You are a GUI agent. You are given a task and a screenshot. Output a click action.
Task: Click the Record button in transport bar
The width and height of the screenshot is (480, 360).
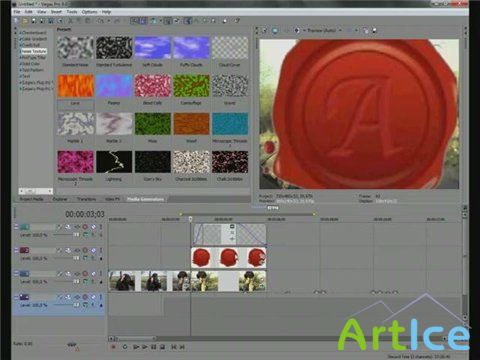(x=113, y=347)
